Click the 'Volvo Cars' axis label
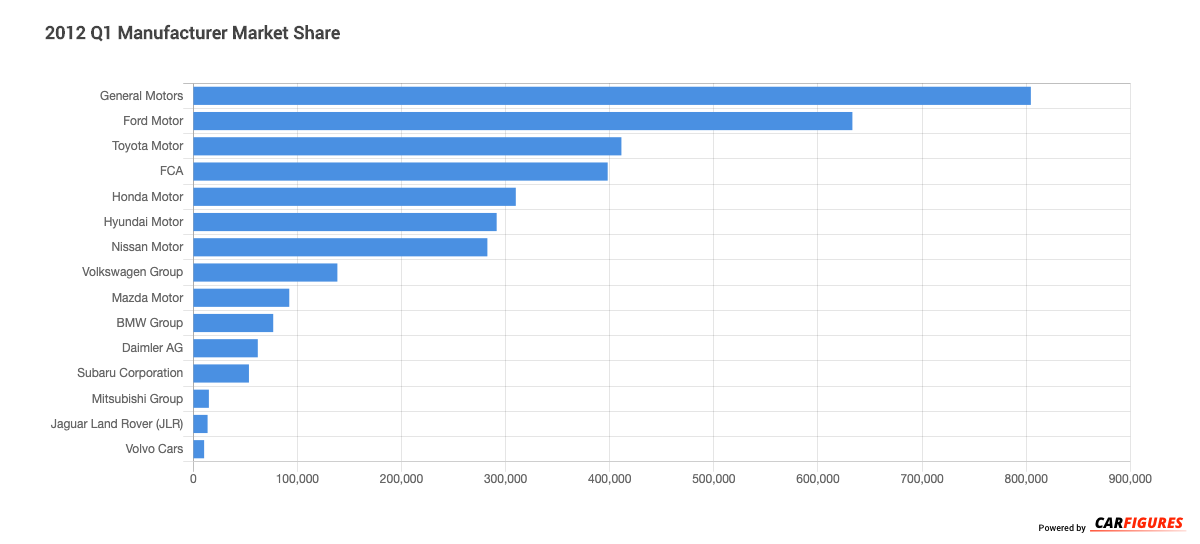 tap(155, 449)
